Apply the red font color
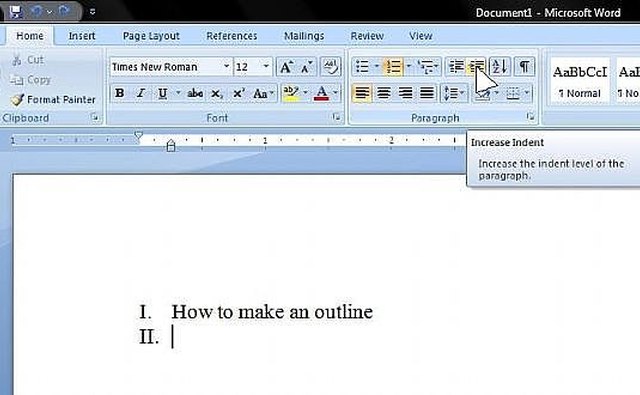The image size is (640, 395). click(322, 93)
